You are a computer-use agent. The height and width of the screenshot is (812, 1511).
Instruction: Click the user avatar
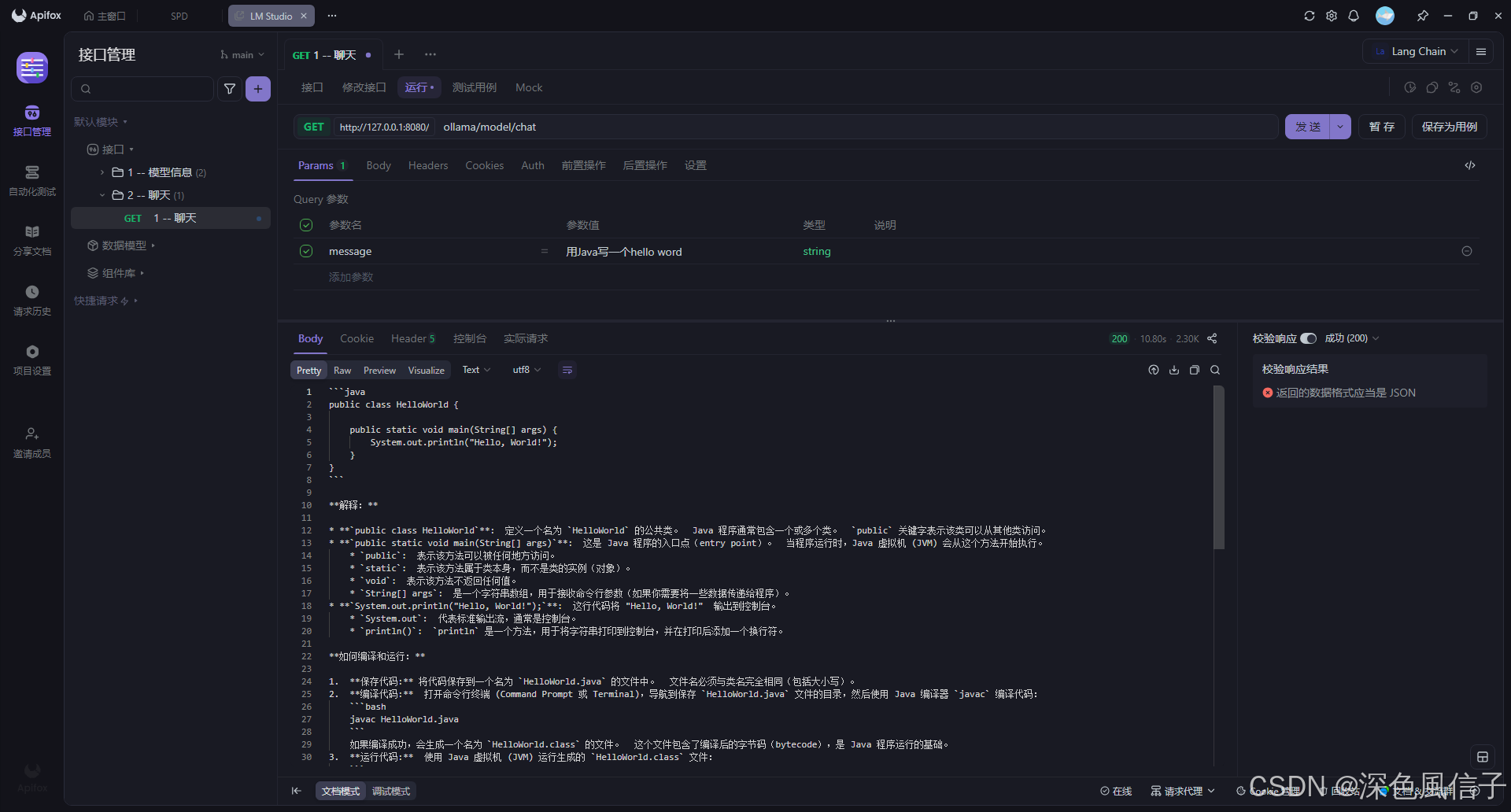tap(1385, 16)
